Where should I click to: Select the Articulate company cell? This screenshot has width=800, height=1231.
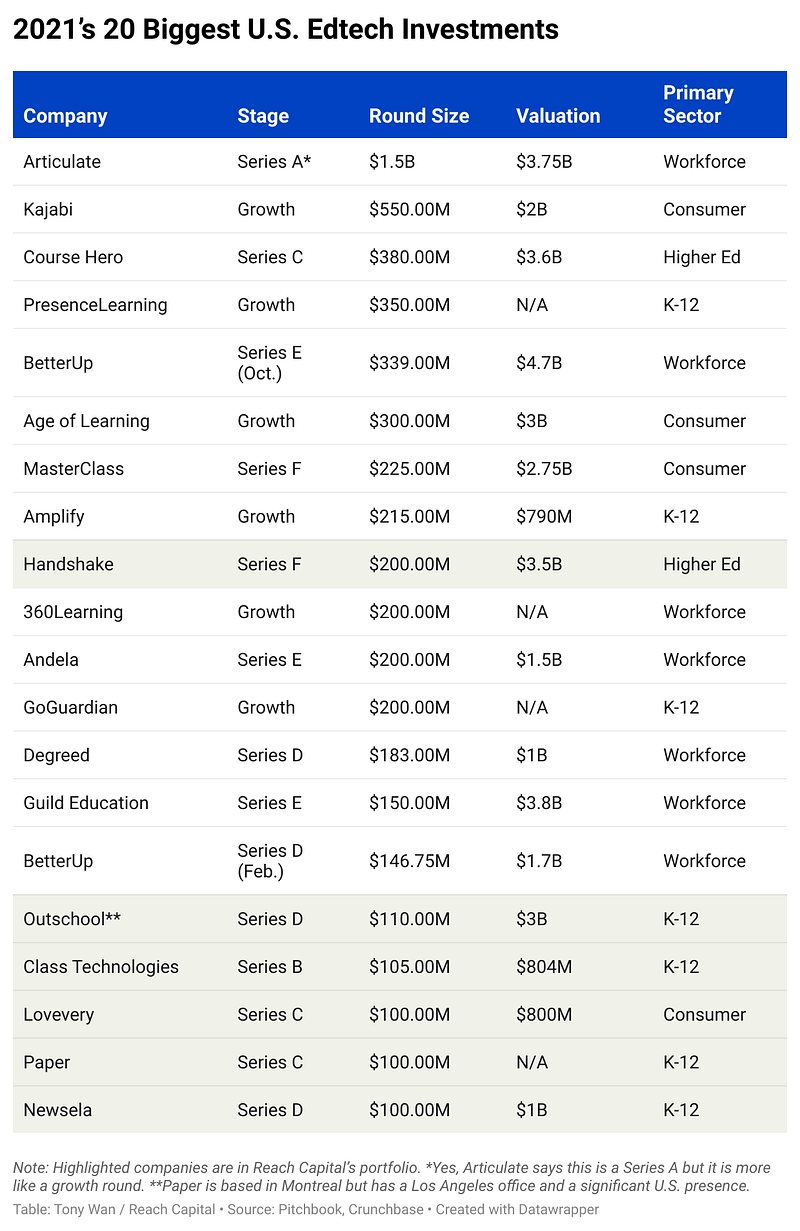pos(62,162)
